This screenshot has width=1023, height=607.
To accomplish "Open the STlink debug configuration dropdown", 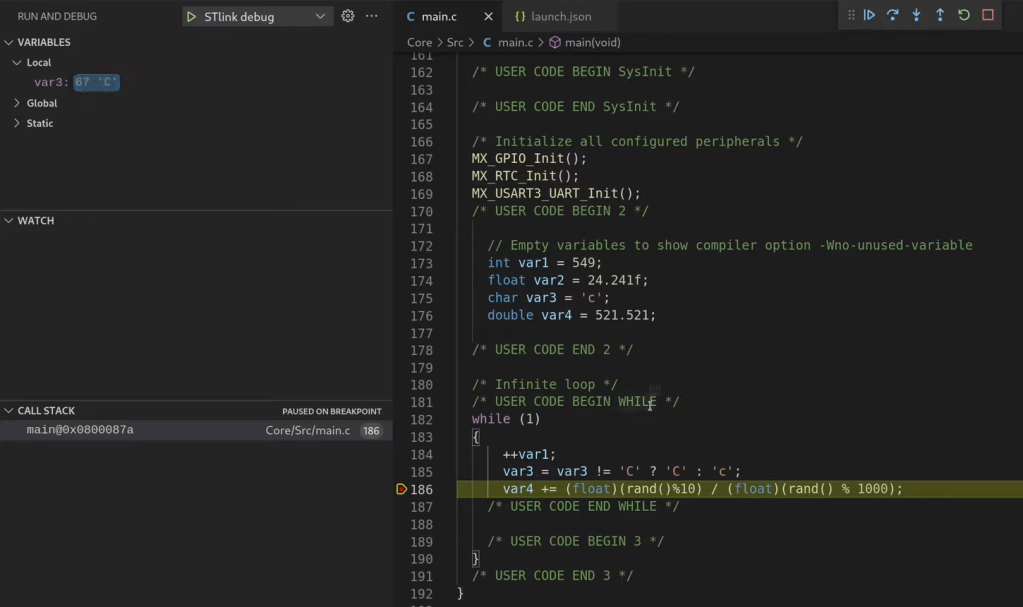I will (x=320, y=16).
